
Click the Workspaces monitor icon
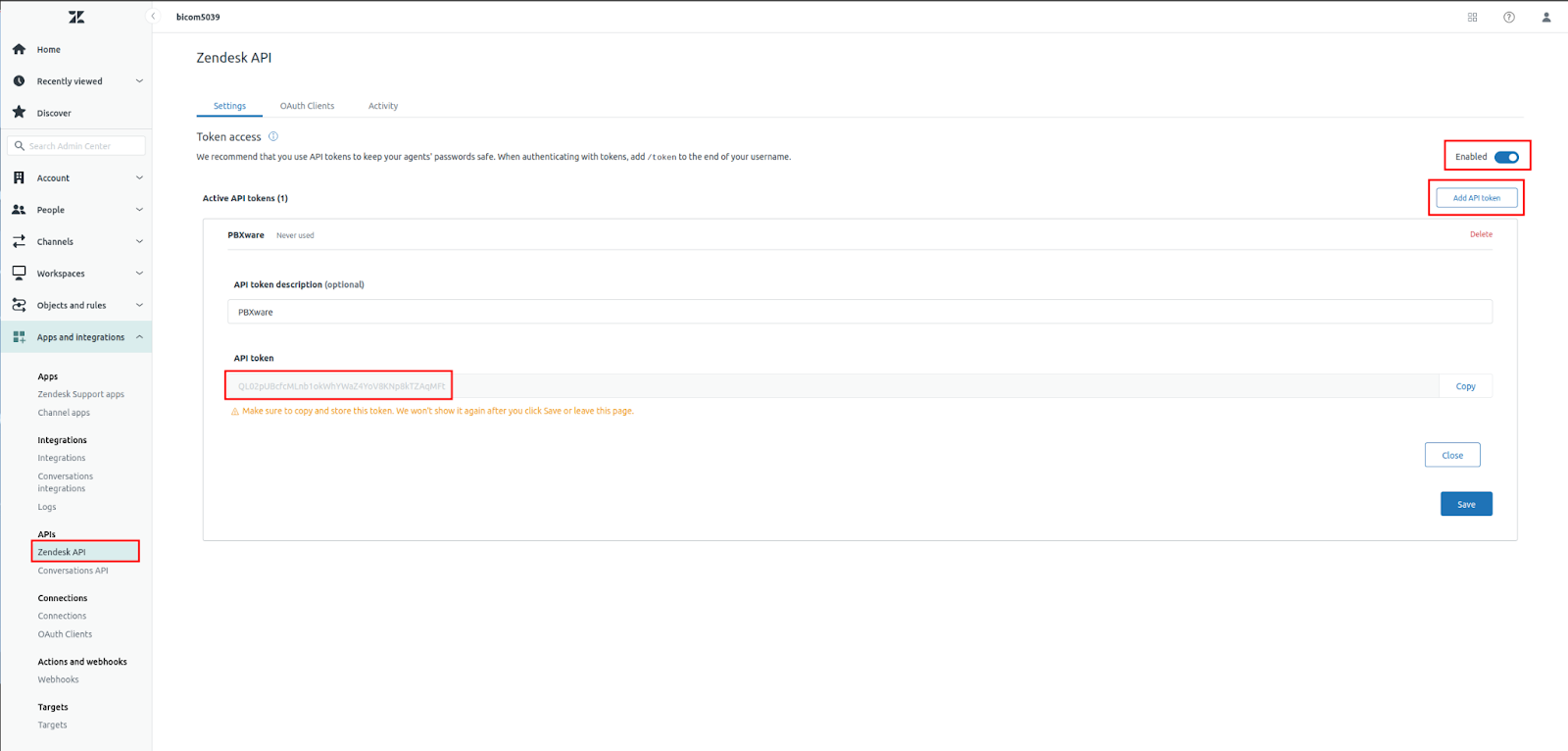pos(19,273)
